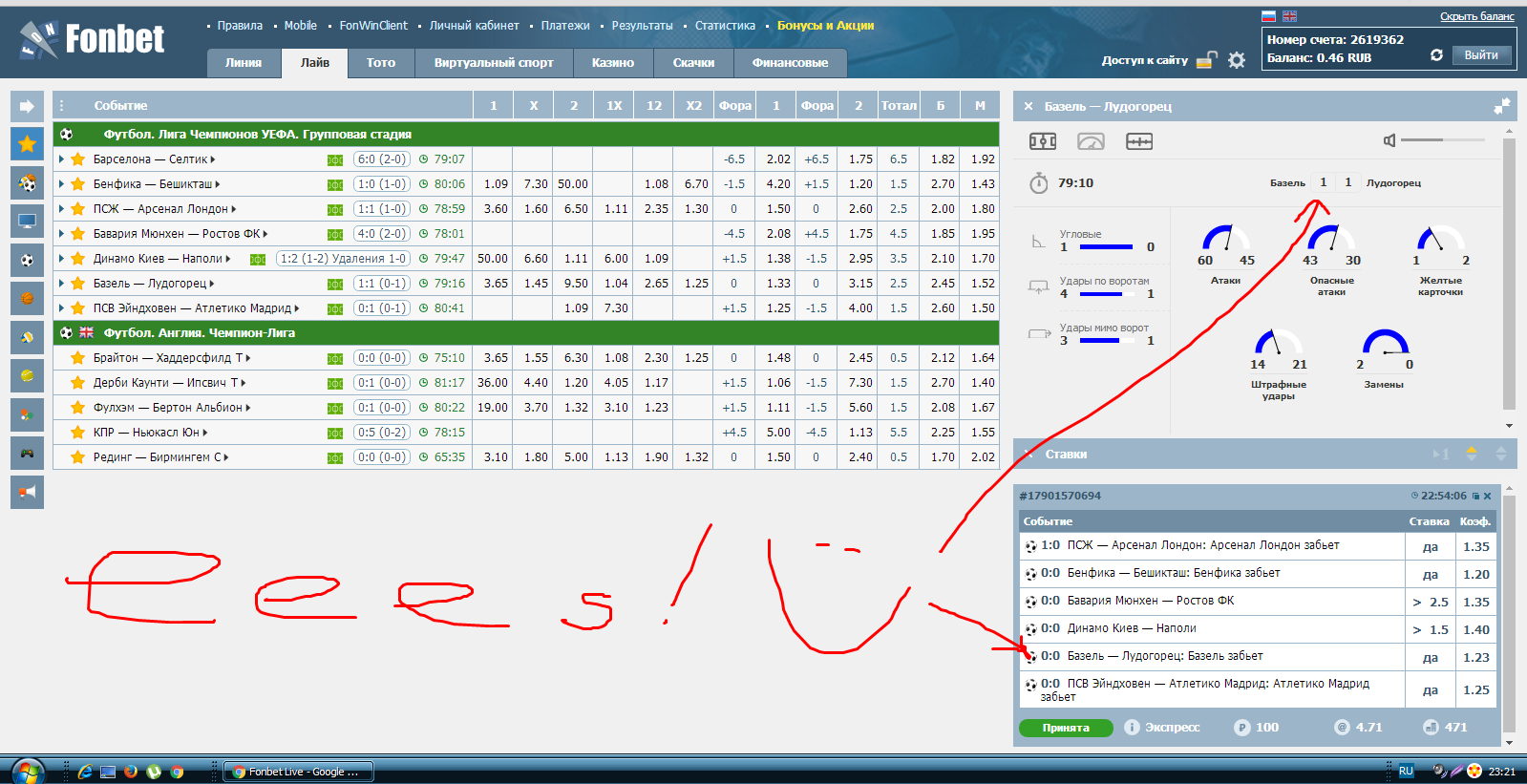This screenshot has height=784, width=1527.
Task: Open the events table column menu dots
Action: click(x=62, y=106)
